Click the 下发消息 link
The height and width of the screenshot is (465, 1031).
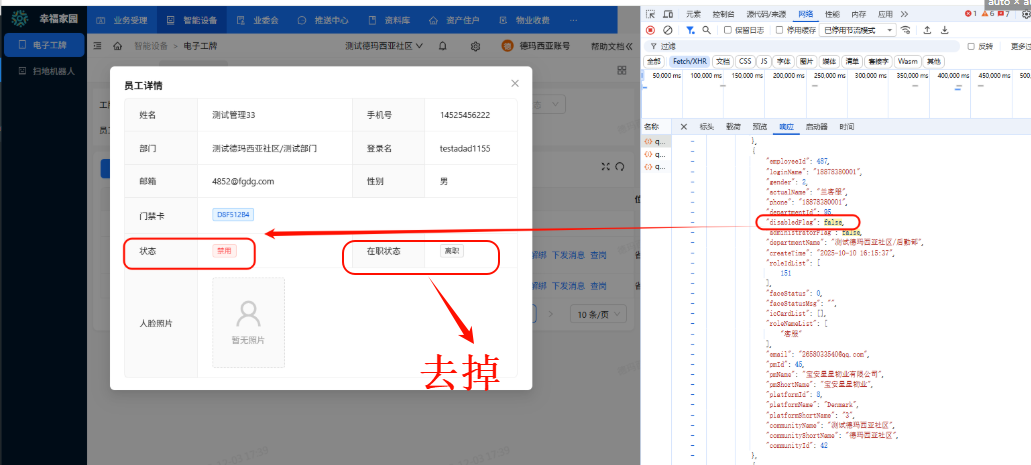567,255
